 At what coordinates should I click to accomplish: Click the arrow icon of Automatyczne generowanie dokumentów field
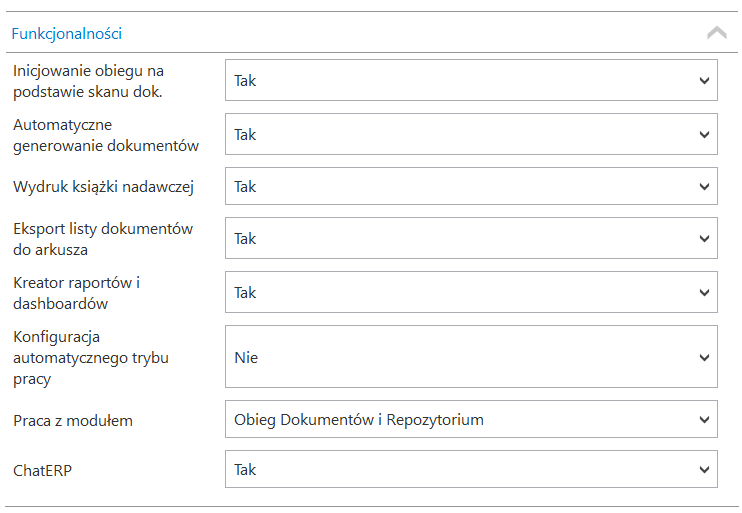(x=704, y=134)
